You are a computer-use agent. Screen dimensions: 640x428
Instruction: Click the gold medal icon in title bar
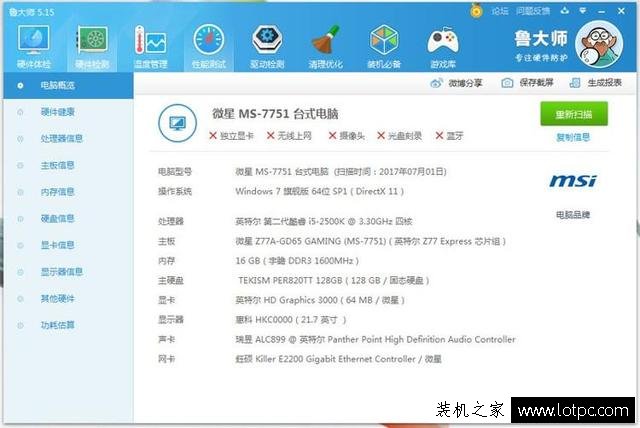(x=476, y=11)
